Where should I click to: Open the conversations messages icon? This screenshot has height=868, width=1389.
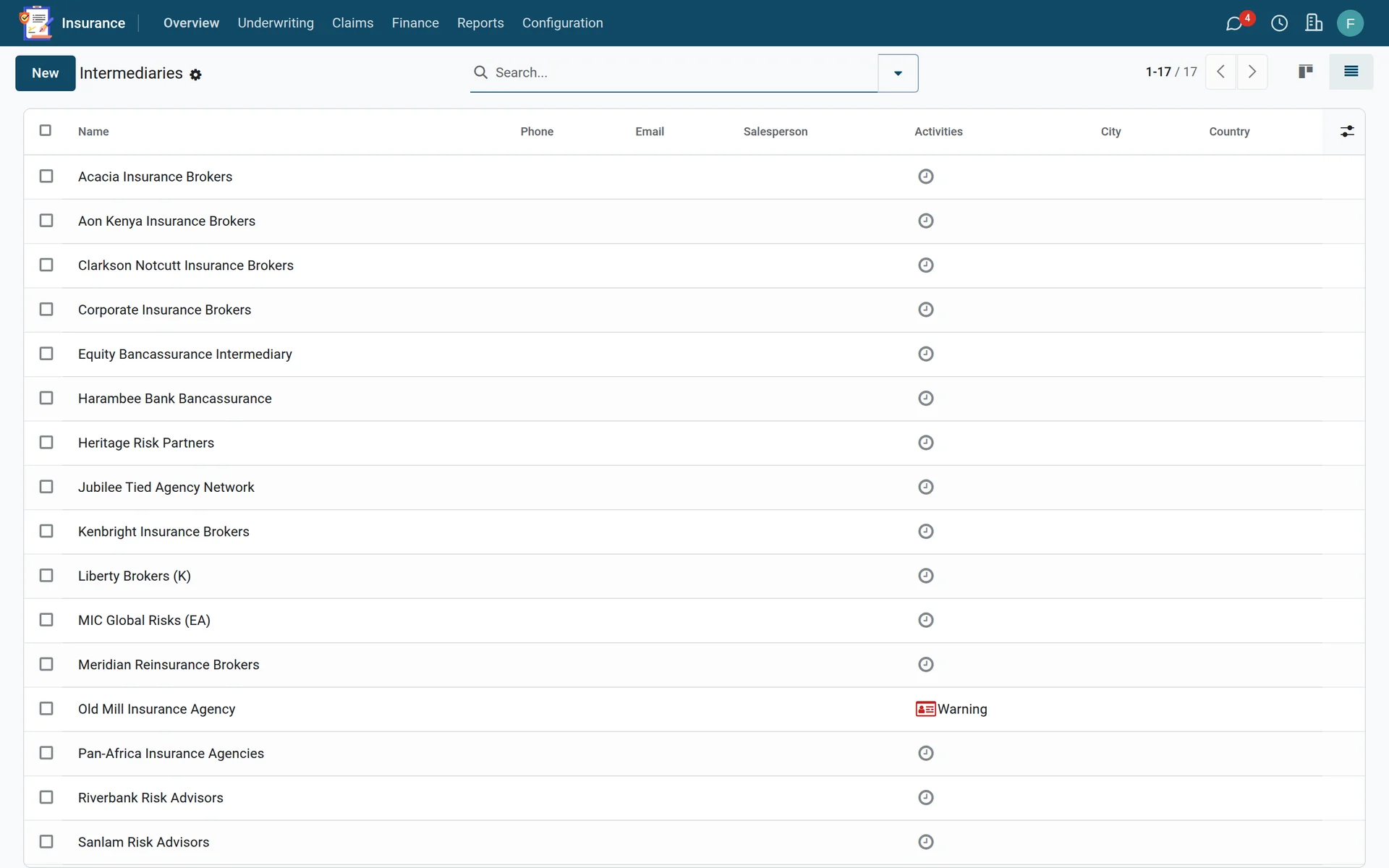(1234, 23)
